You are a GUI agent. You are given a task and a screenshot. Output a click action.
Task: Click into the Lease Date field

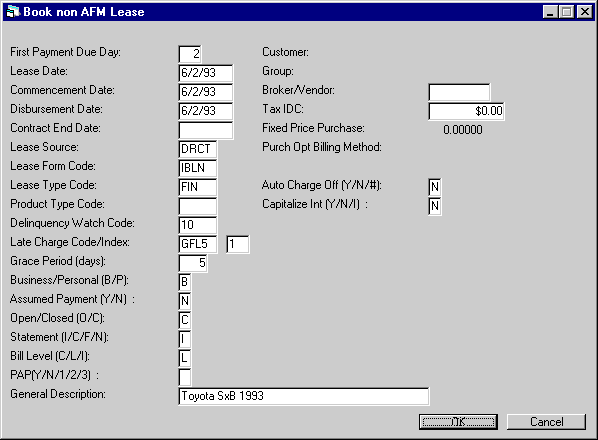click(x=206, y=73)
